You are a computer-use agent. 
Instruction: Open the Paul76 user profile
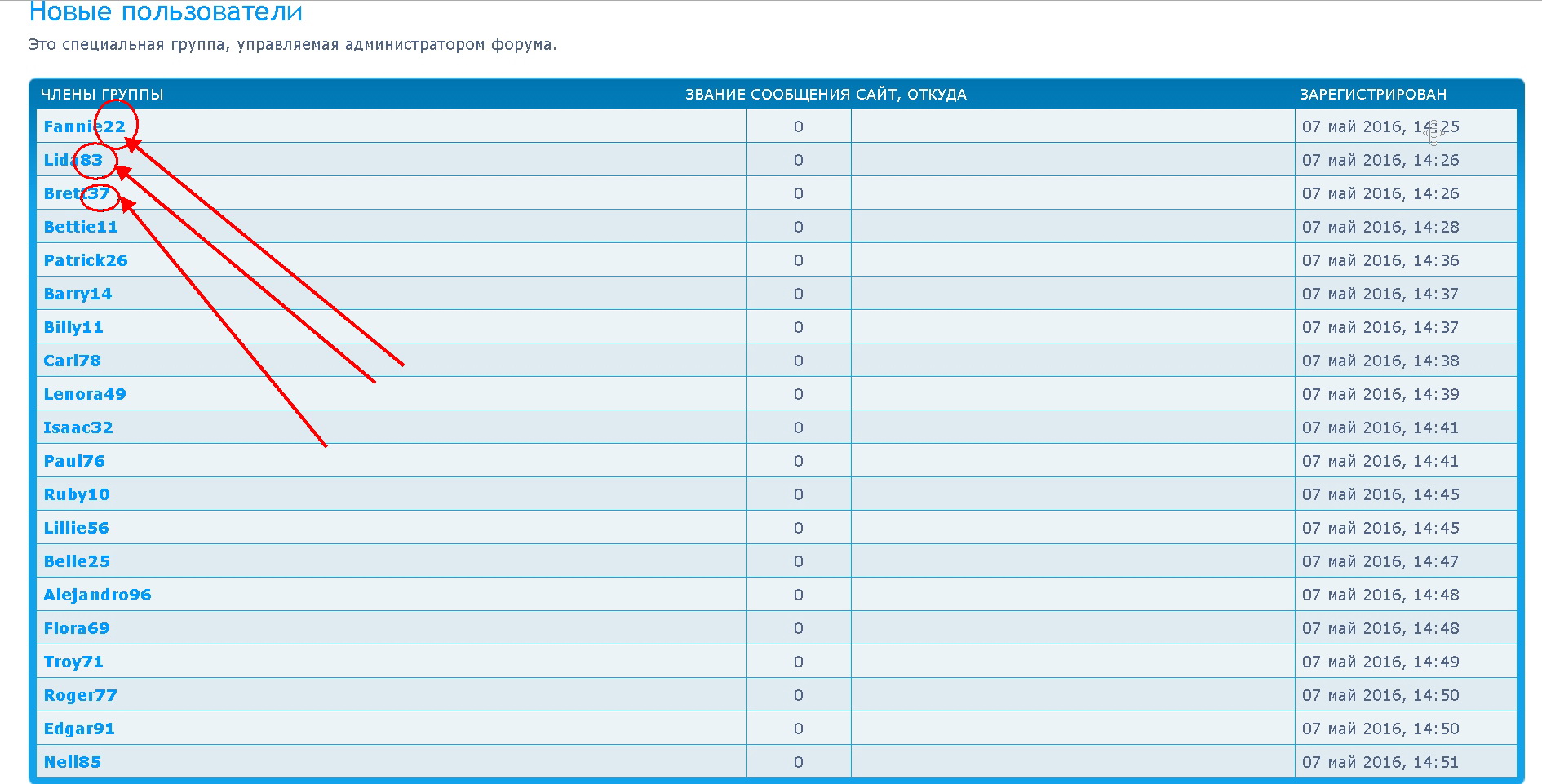click(74, 461)
